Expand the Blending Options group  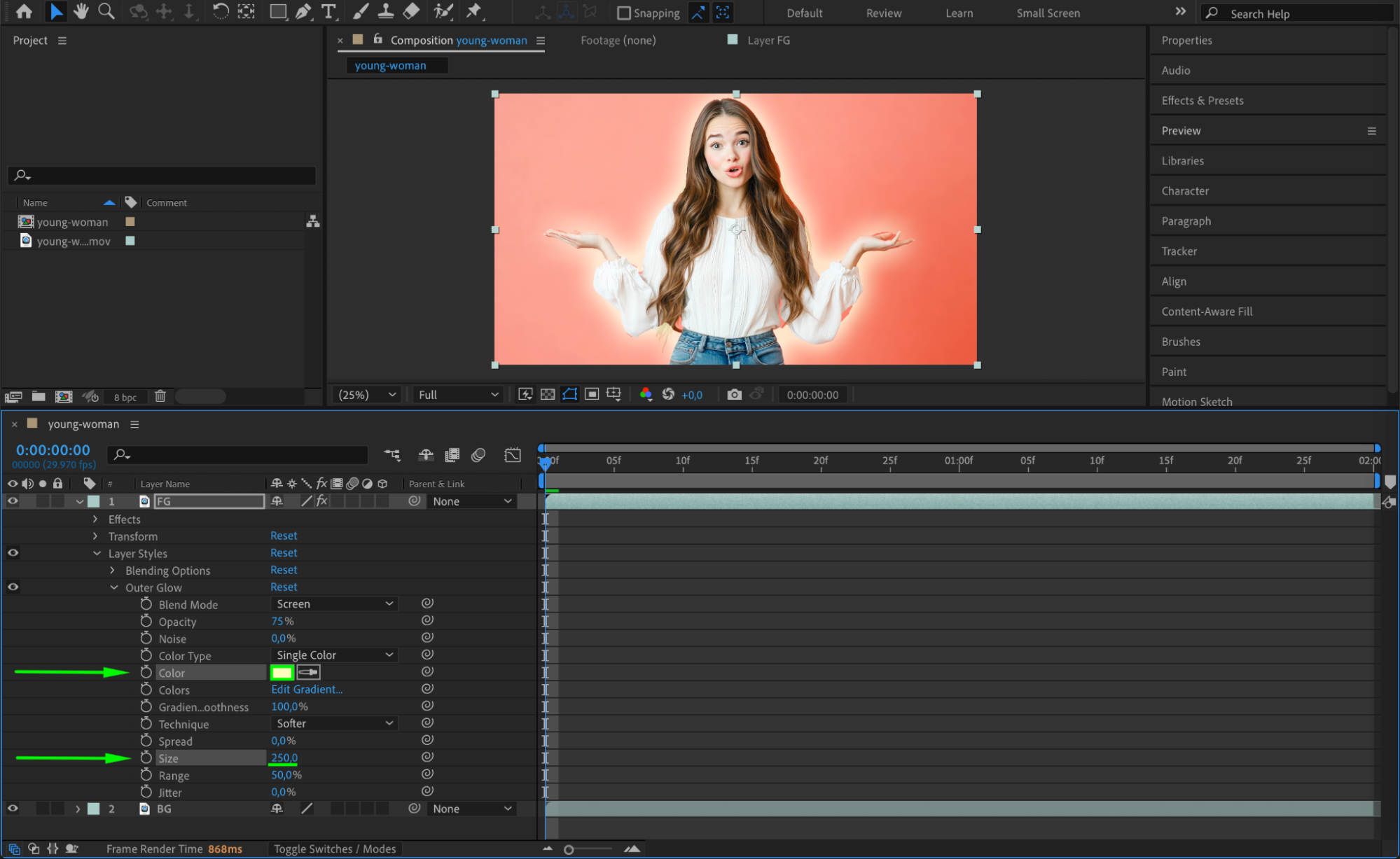(x=112, y=570)
